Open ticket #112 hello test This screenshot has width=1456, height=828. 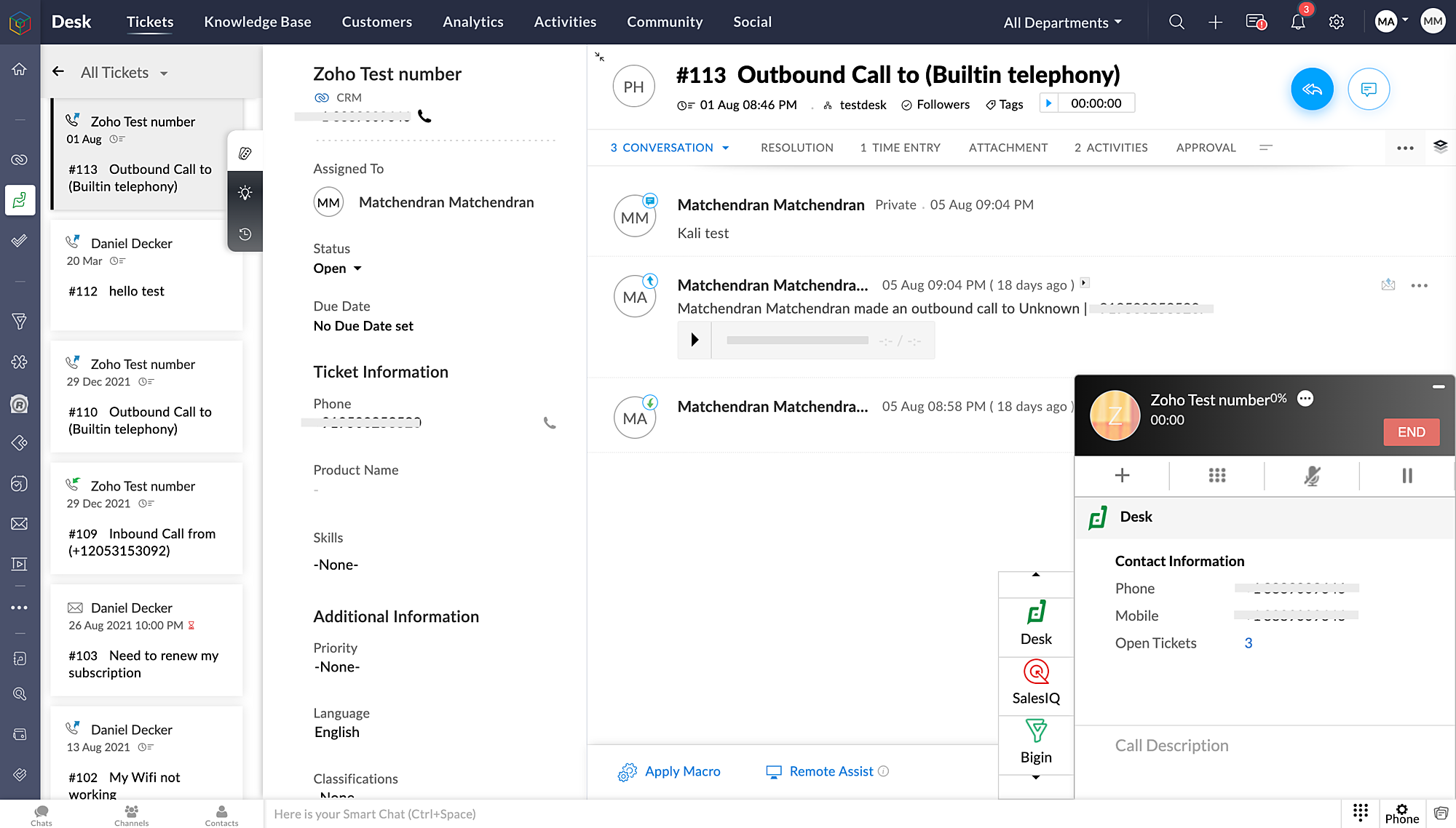(146, 276)
